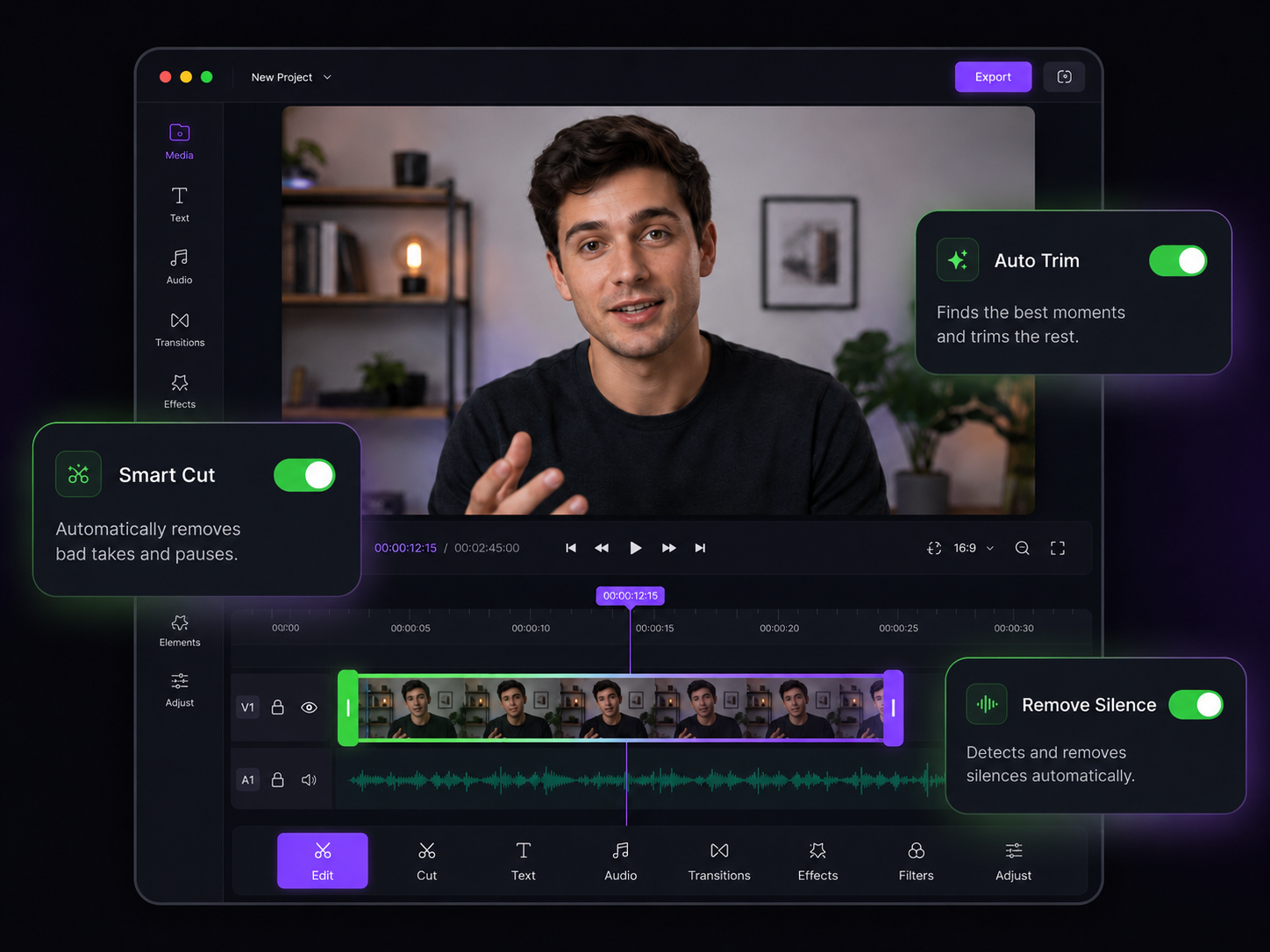
Task: Click the zoom out magnifier icon
Action: 1023,548
